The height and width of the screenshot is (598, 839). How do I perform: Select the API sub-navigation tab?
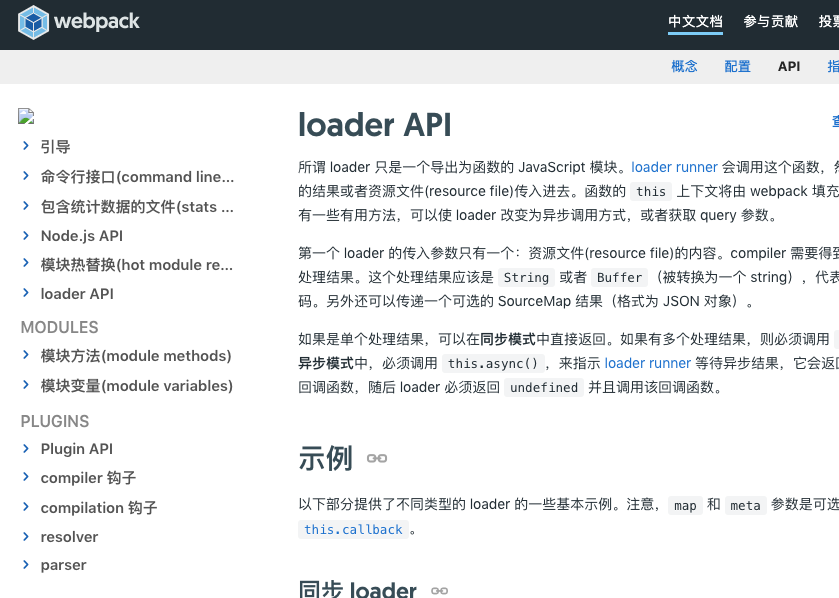point(789,67)
